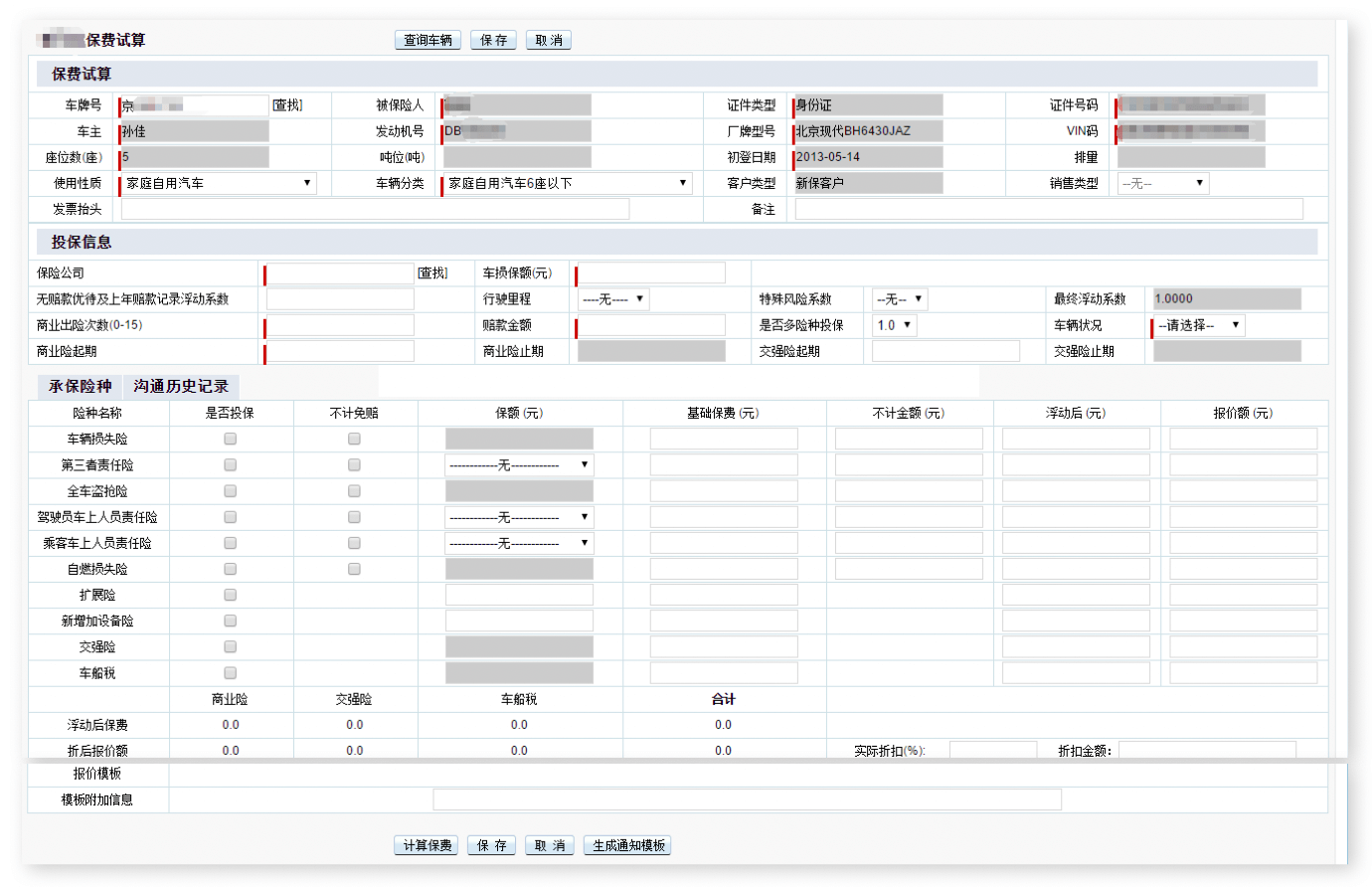Open the 销售类型 dropdown
The width and height of the screenshot is (1372, 887).
point(1163,183)
